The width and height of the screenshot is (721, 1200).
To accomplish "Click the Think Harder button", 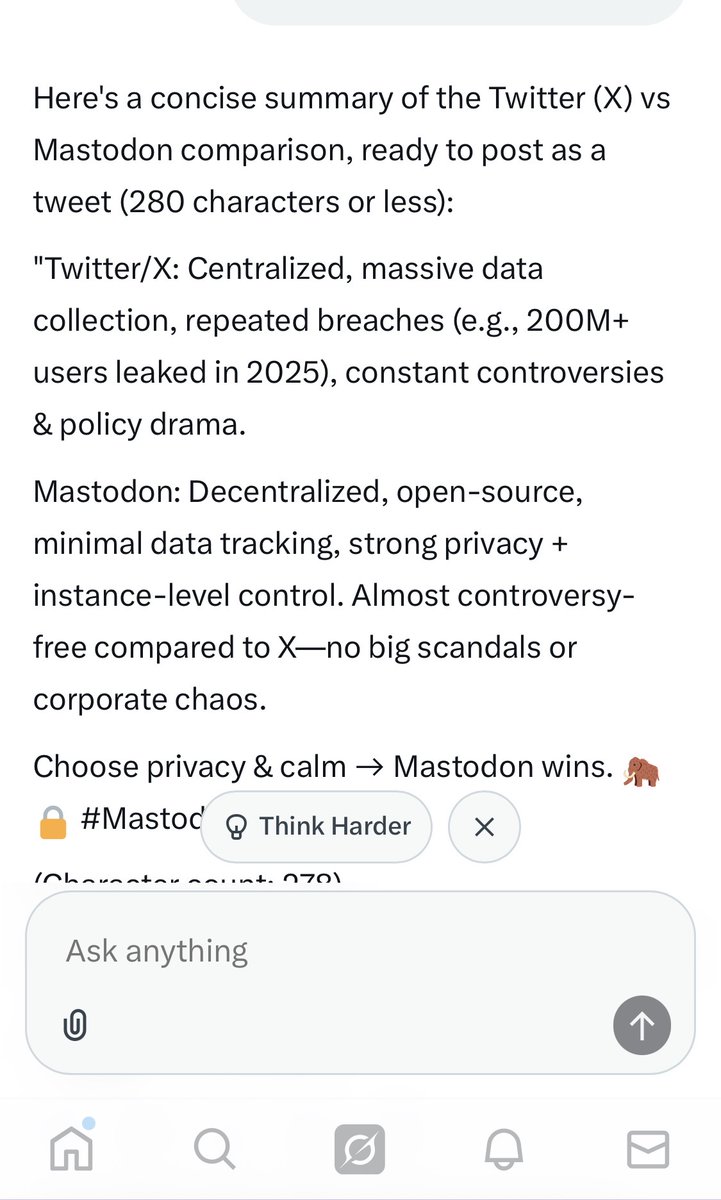I will pos(316,826).
